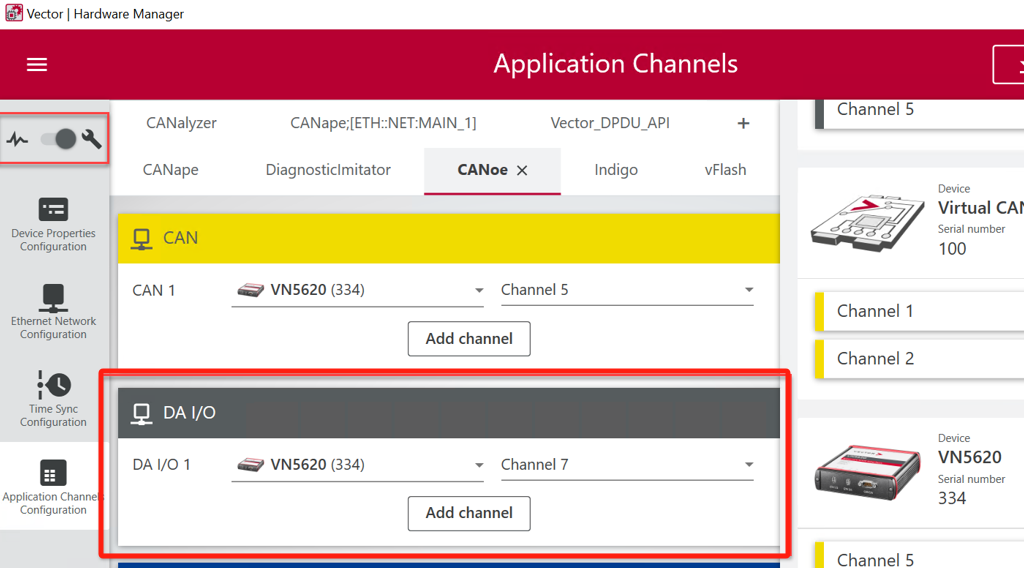Screen dimensions: 1024x568
Task: Click the Vector Hardware Manager app icon
Action: (13, 13)
